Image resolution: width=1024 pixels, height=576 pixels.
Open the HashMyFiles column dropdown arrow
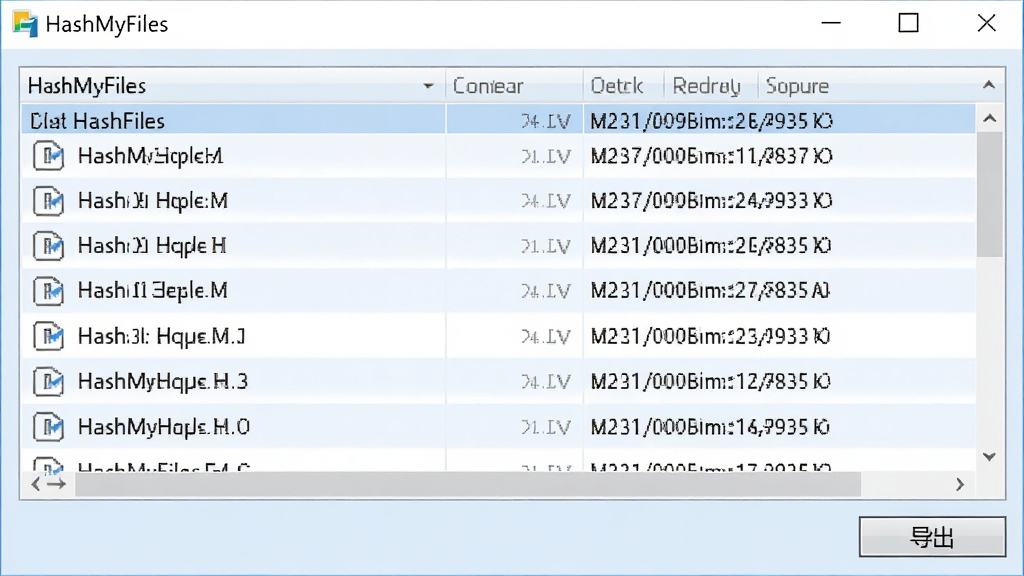click(x=428, y=86)
